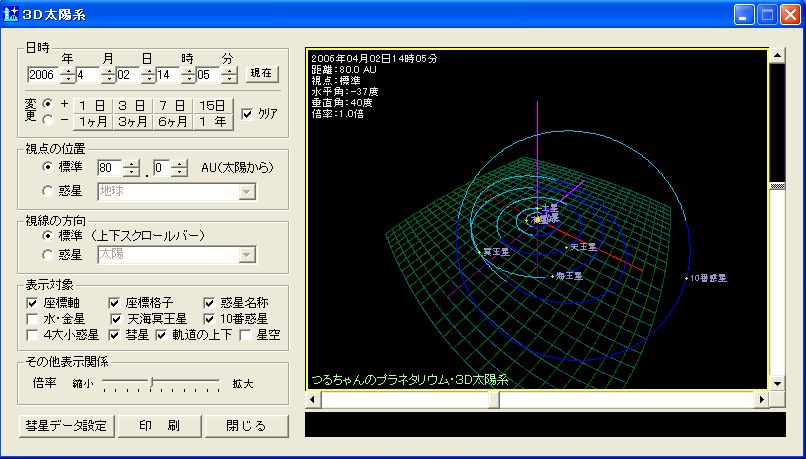Toggle the クリア checkbox
The width and height of the screenshot is (806, 459).
[248, 113]
